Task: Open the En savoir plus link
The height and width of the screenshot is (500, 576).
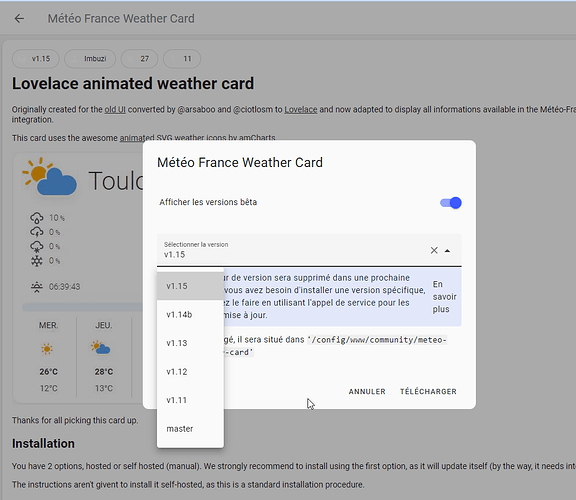Action: (x=444, y=297)
